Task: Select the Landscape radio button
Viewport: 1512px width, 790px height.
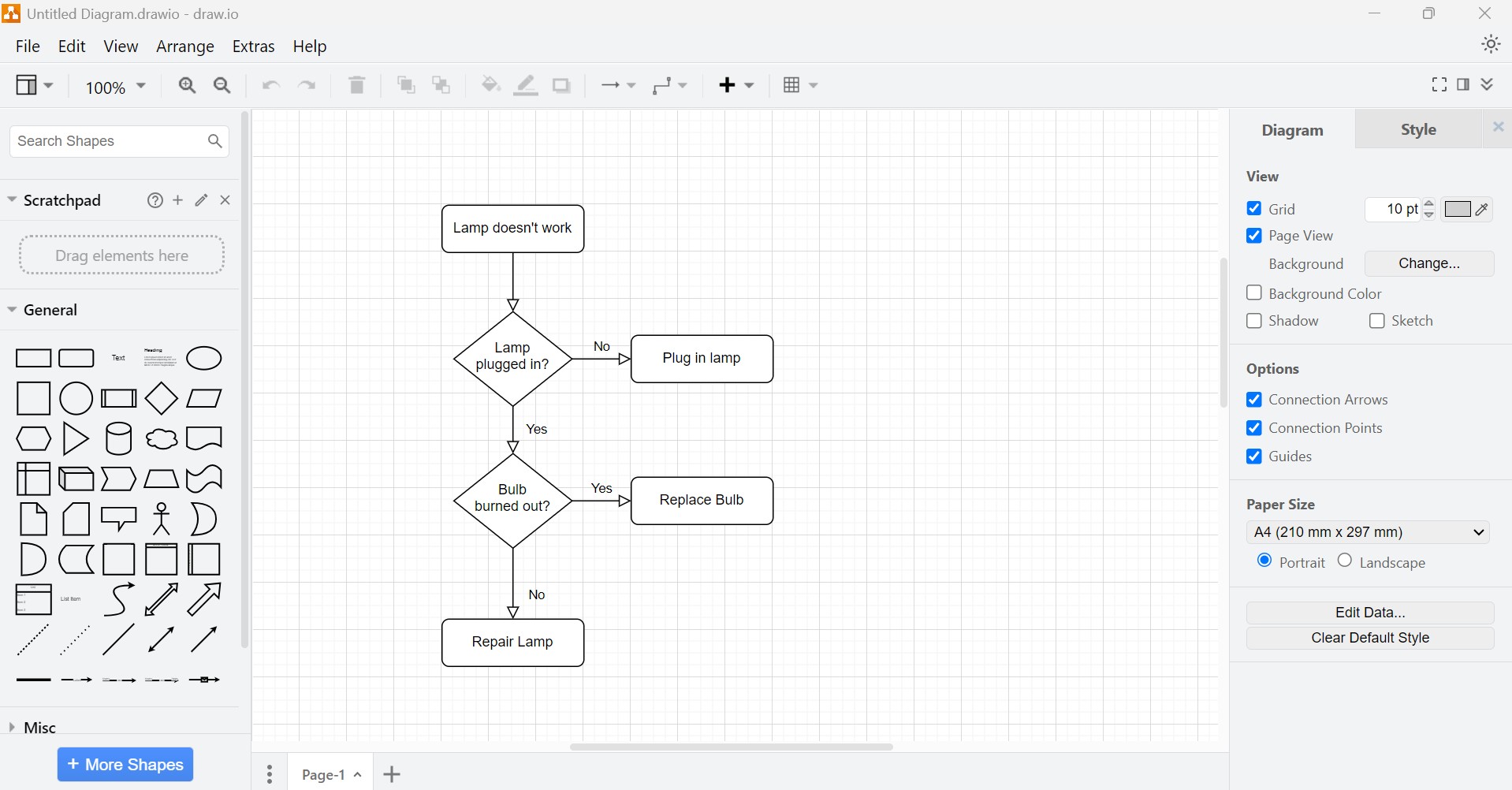Action: pos(1346,561)
